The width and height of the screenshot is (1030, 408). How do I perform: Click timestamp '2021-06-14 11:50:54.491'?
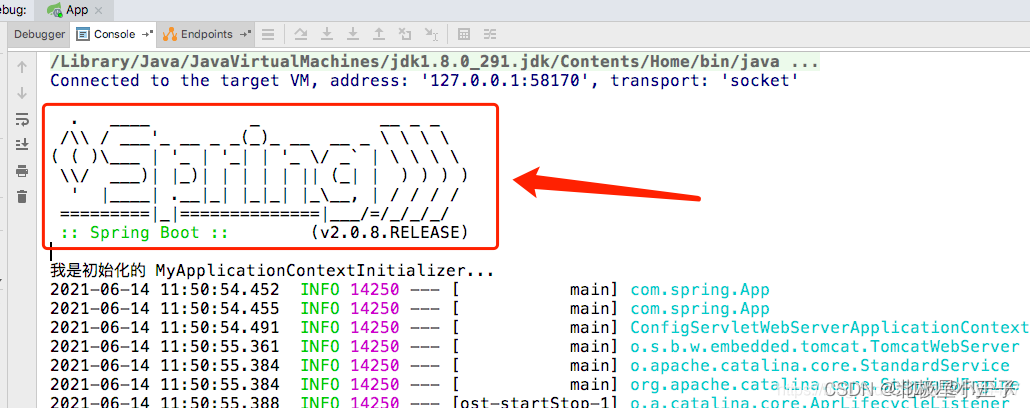(165, 328)
